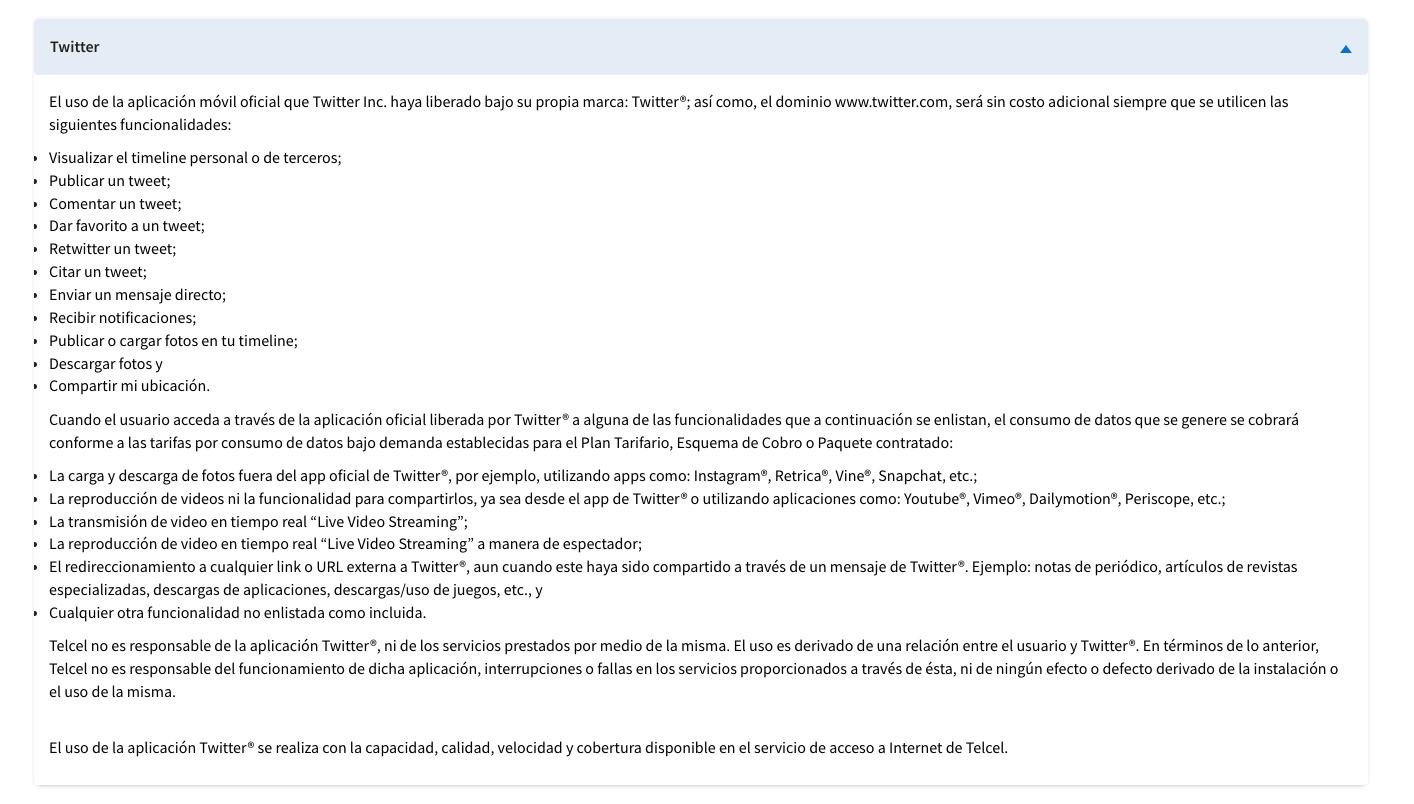The width and height of the screenshot is (1414, 804).
Task: Click the www.twitter.com domain text
Action: 892,102
